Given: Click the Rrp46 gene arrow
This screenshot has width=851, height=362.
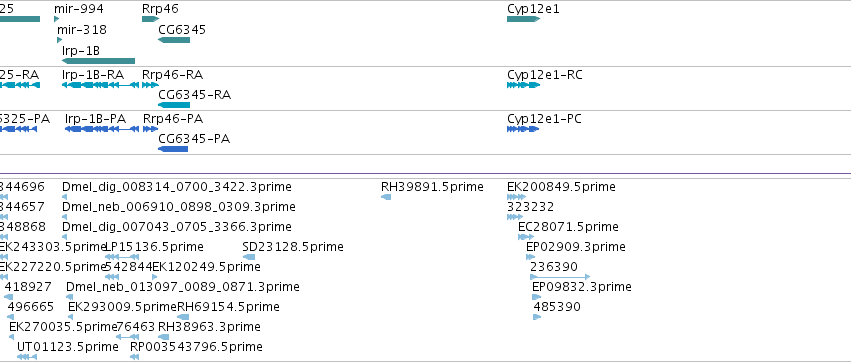Looking at the screenshot, I should click(150, 19).
